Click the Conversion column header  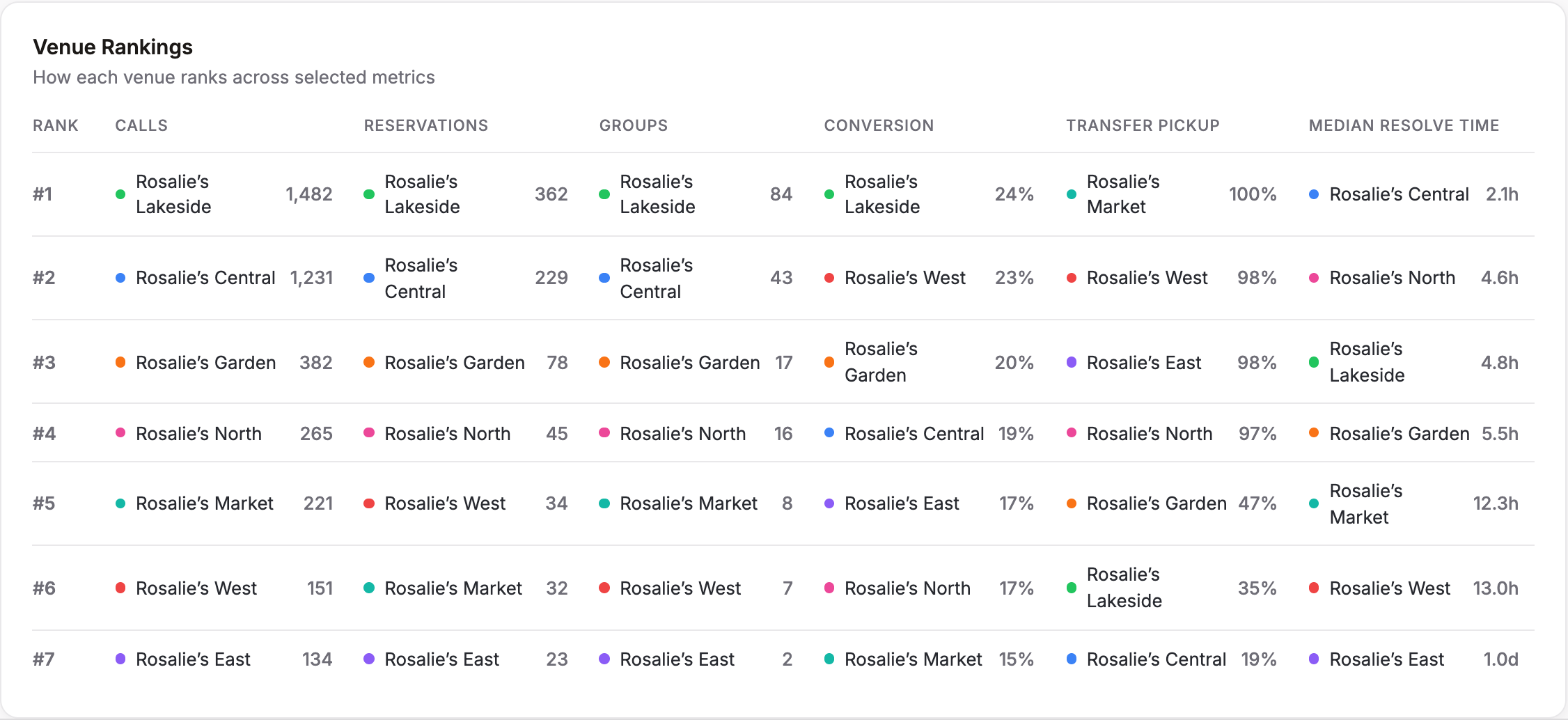pyautogui.click(x=879, y=125)
